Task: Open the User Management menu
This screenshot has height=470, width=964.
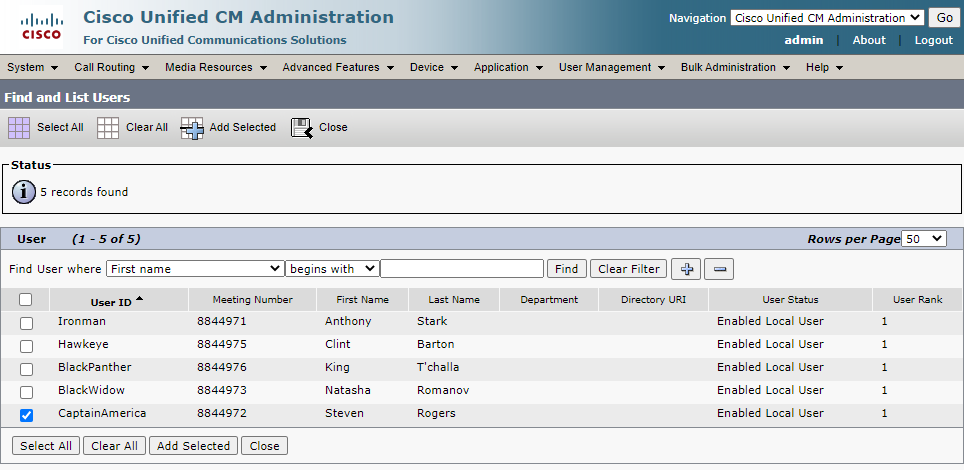Action: 611,67
